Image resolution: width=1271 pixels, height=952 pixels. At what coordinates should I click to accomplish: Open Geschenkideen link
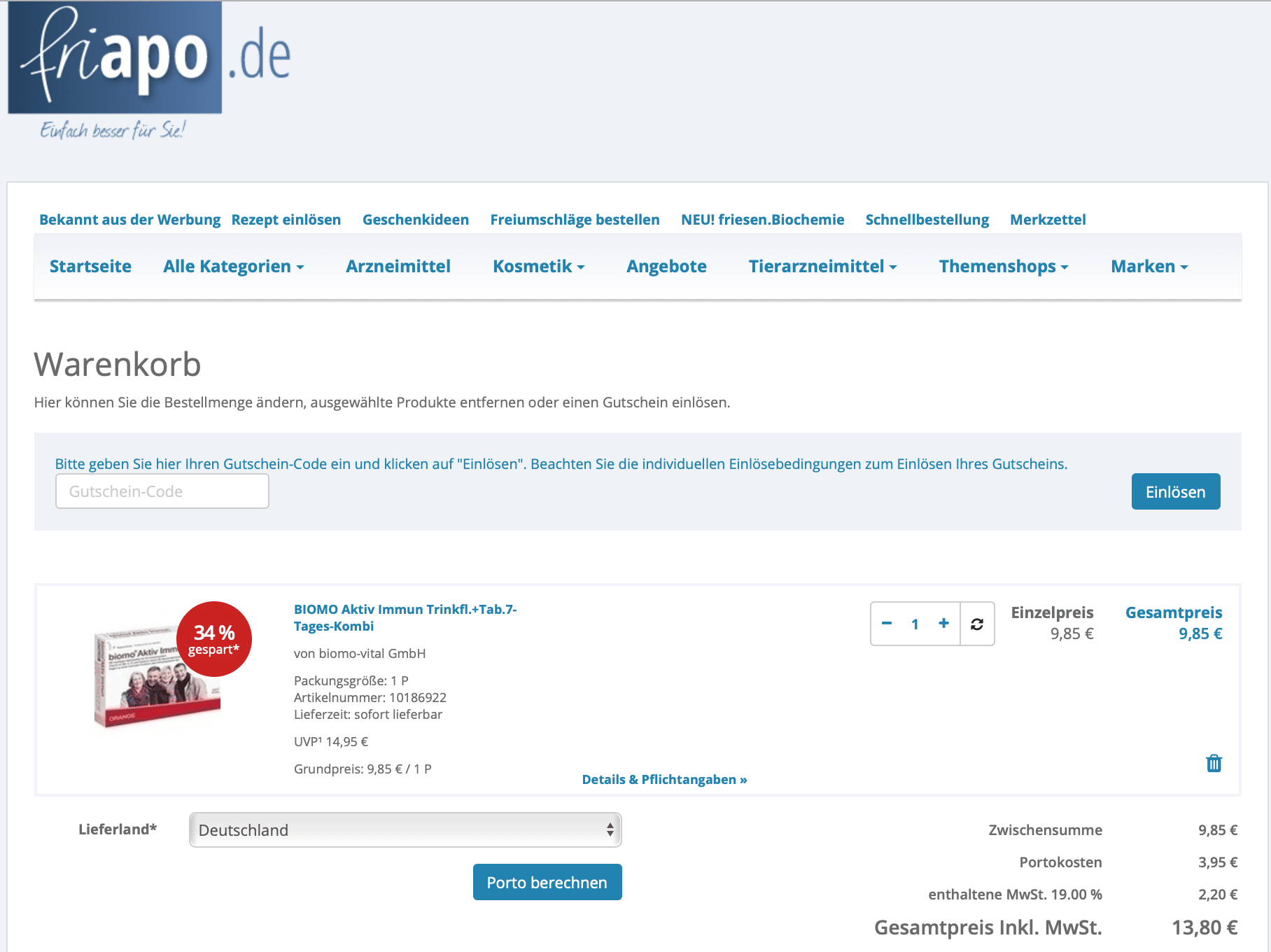pyautogui.click(x=416, y=220)
